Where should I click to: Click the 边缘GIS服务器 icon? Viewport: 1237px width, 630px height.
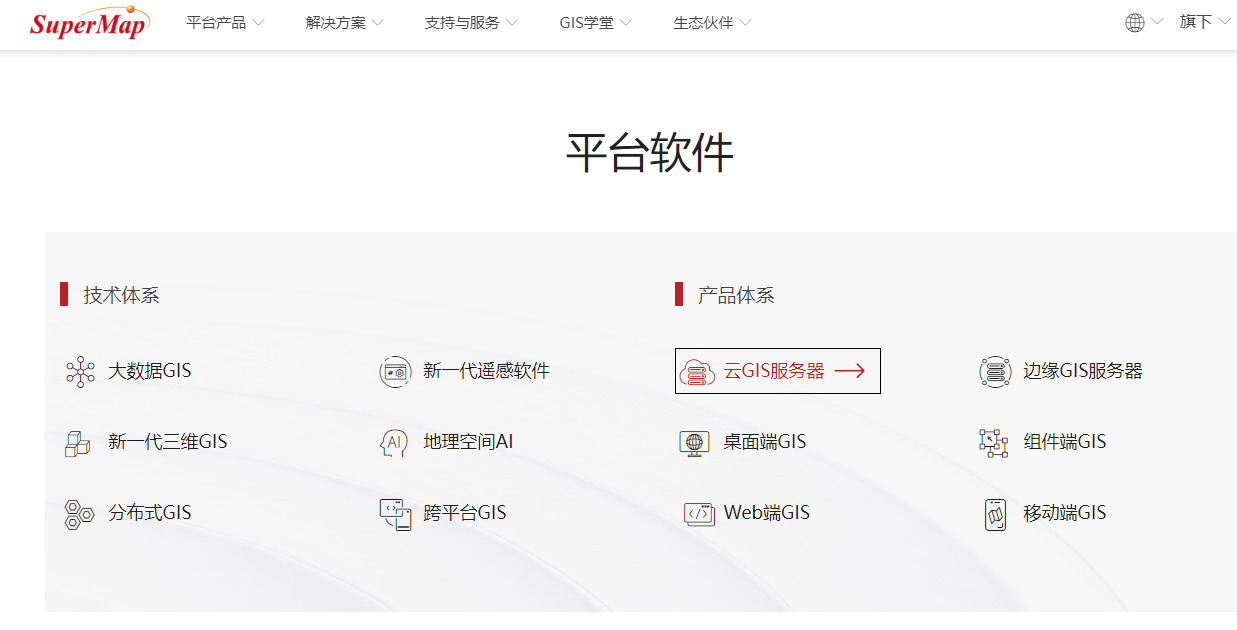point(994,372)
